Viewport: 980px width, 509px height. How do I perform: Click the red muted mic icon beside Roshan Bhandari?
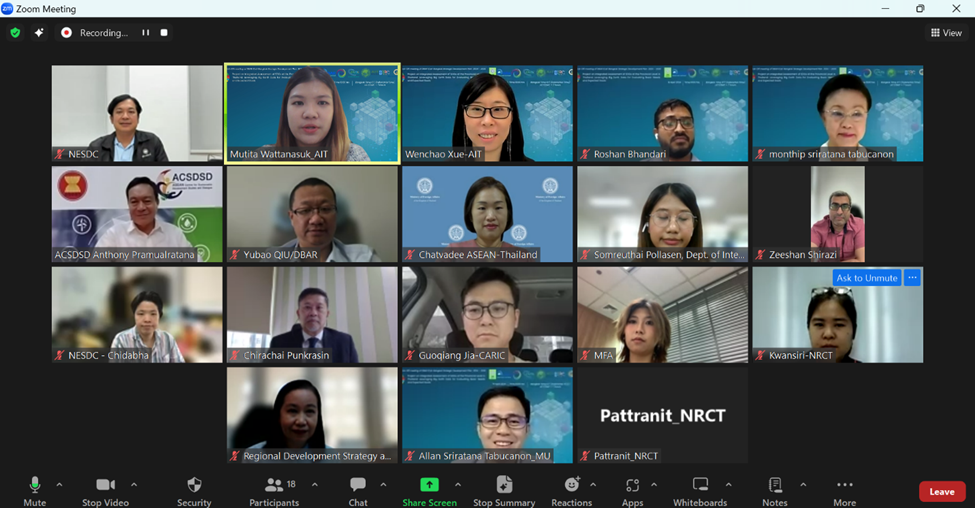click(x=585, y=154)
